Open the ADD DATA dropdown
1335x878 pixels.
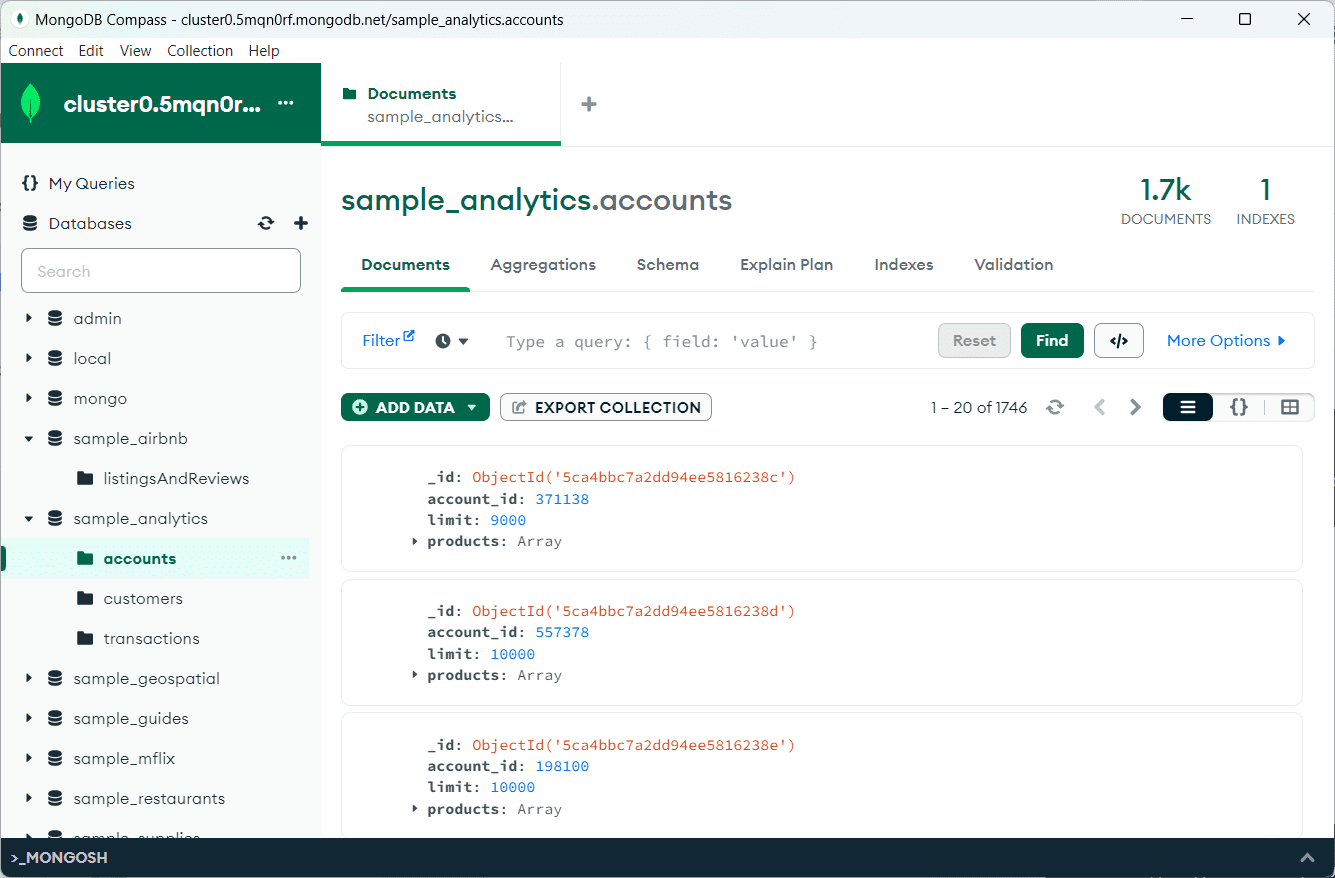415,407
